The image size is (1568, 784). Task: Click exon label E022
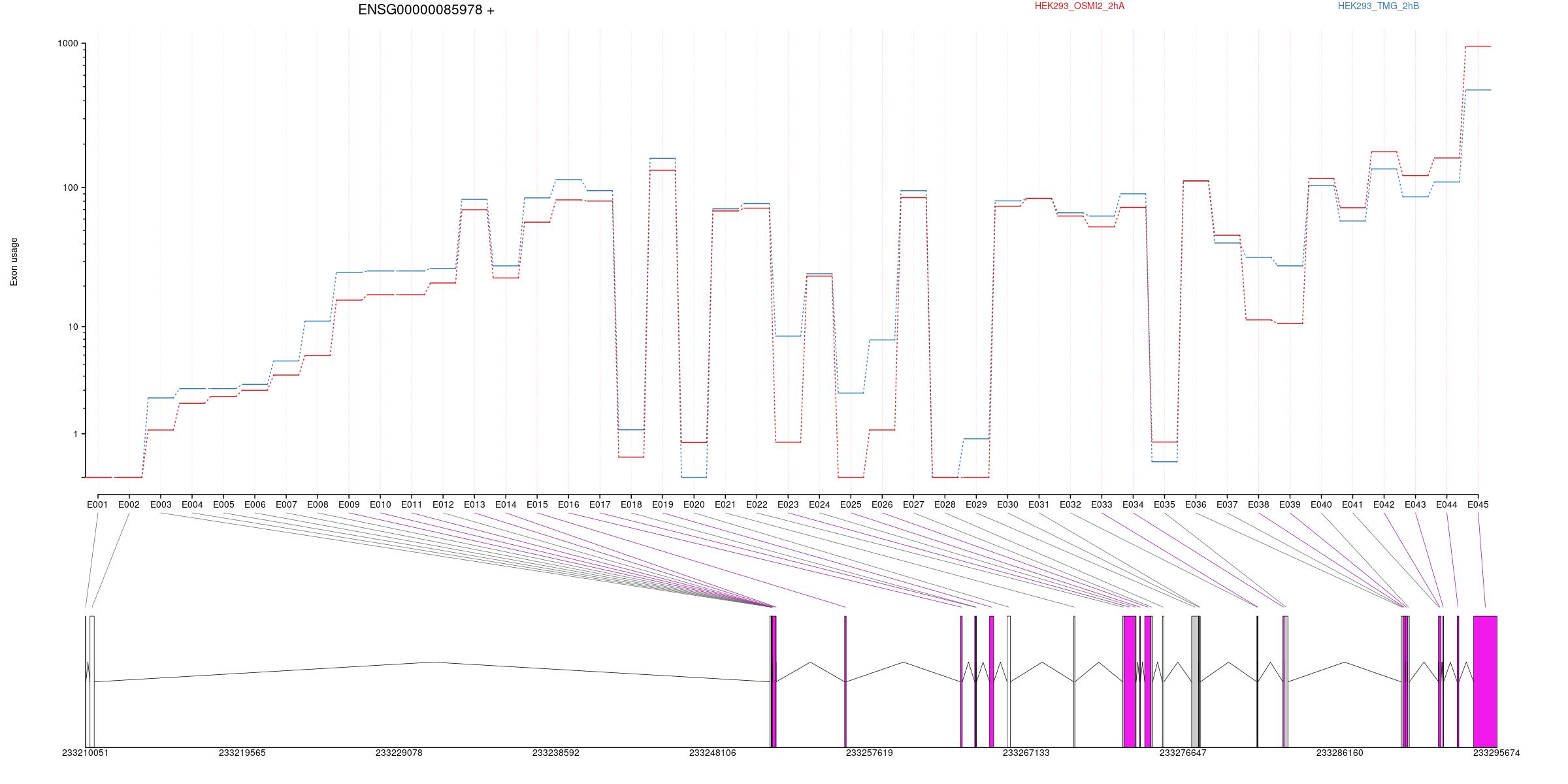click(x=757, y=504)
